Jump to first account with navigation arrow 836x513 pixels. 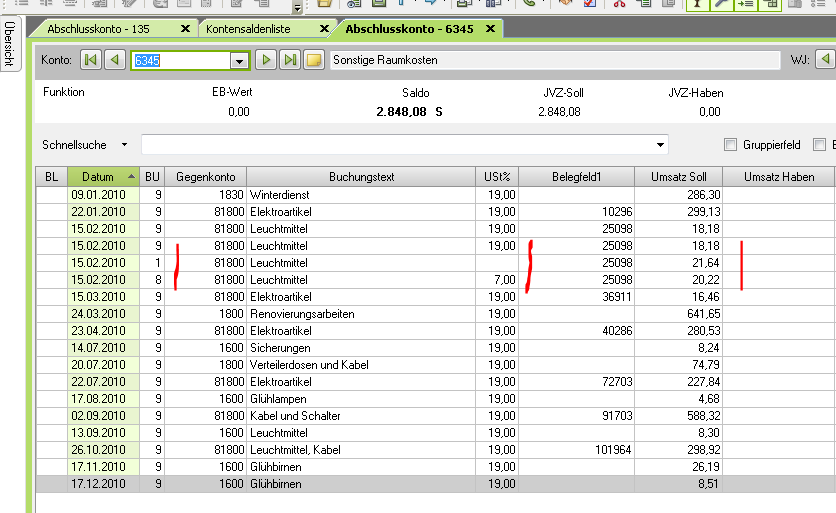pyautogui.click(x=91, y=60)
